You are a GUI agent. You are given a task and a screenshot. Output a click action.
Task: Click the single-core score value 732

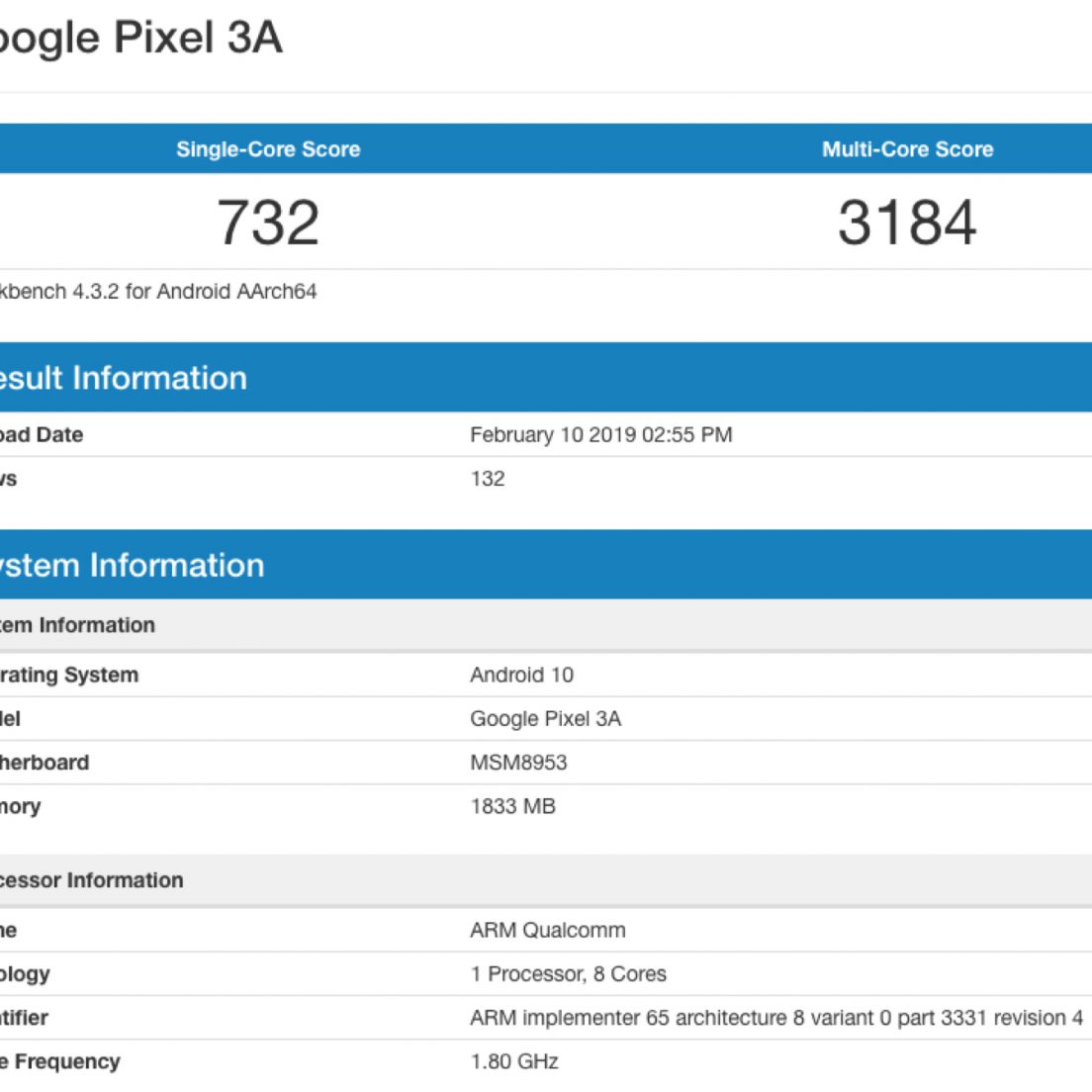[268, 223]
